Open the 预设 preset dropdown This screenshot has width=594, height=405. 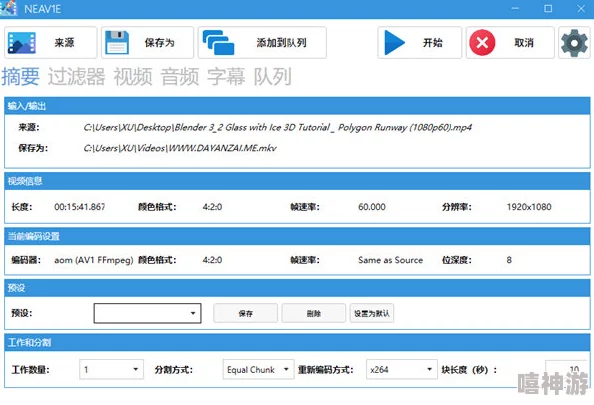click(x=147, y=313)
